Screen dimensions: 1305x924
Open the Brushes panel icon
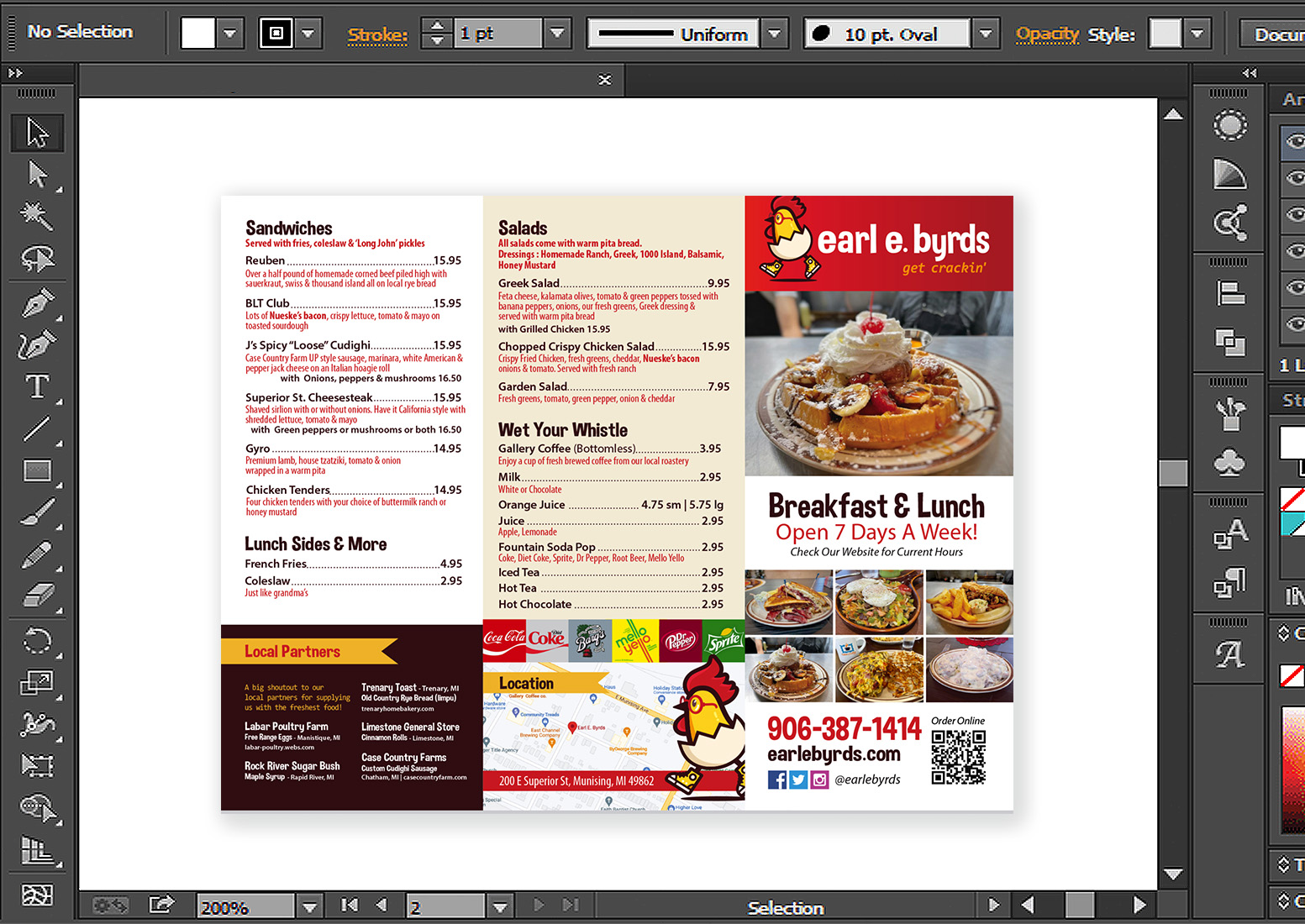coord(1230,413)
